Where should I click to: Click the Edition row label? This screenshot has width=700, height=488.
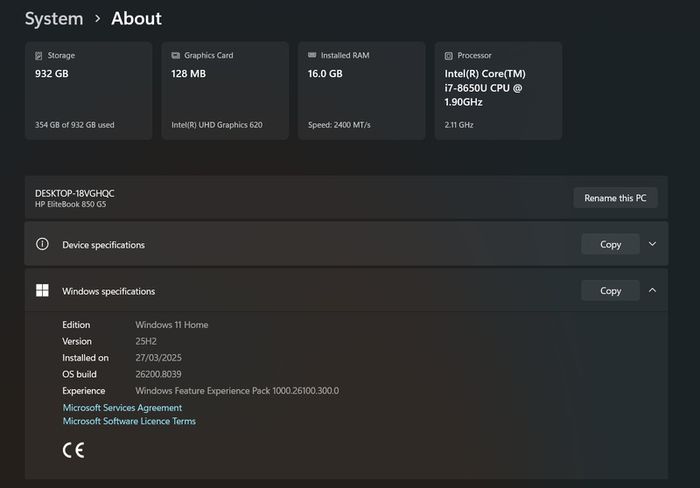click(x=76, y=325)
